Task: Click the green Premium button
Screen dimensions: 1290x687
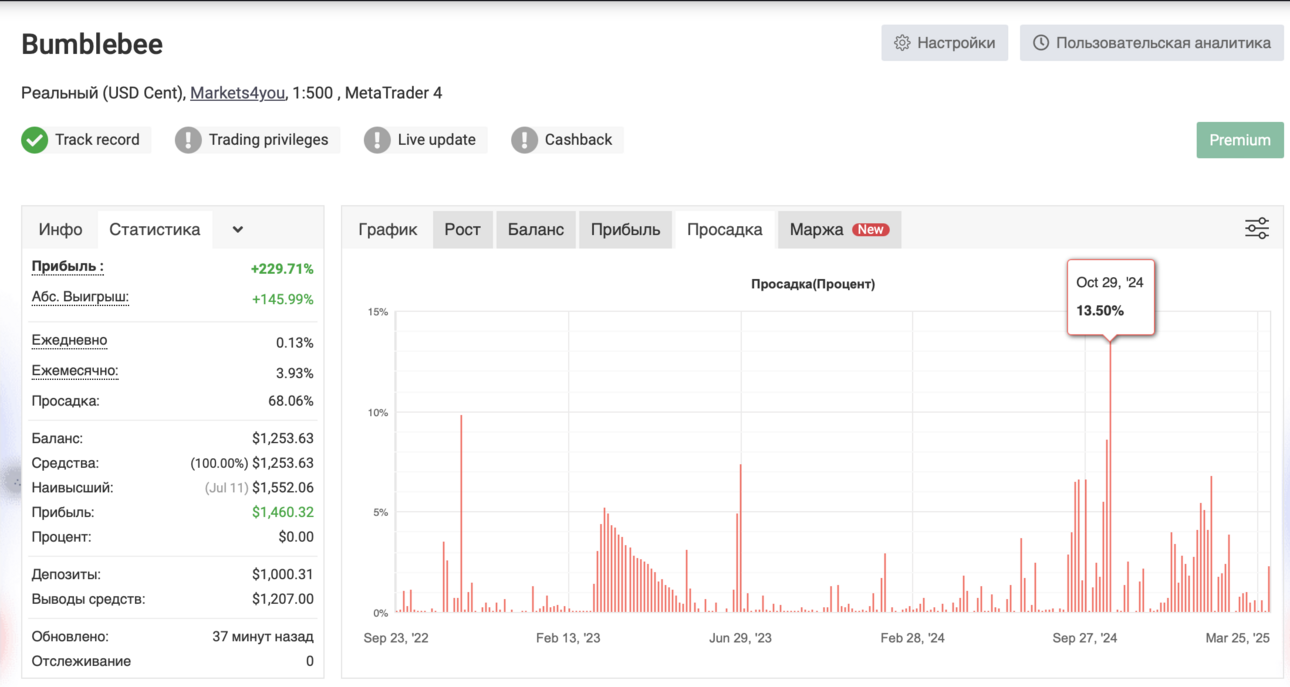Action: [x=1239, y=140]
